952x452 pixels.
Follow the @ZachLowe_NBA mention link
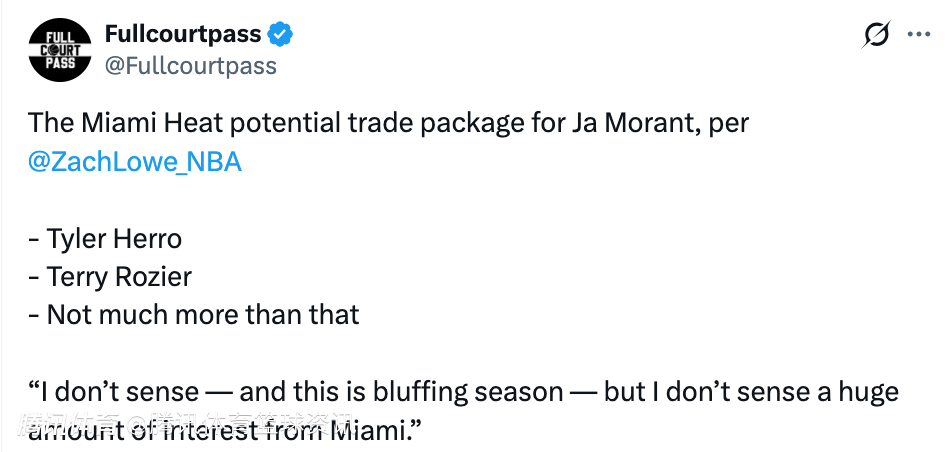click(135, 162)
